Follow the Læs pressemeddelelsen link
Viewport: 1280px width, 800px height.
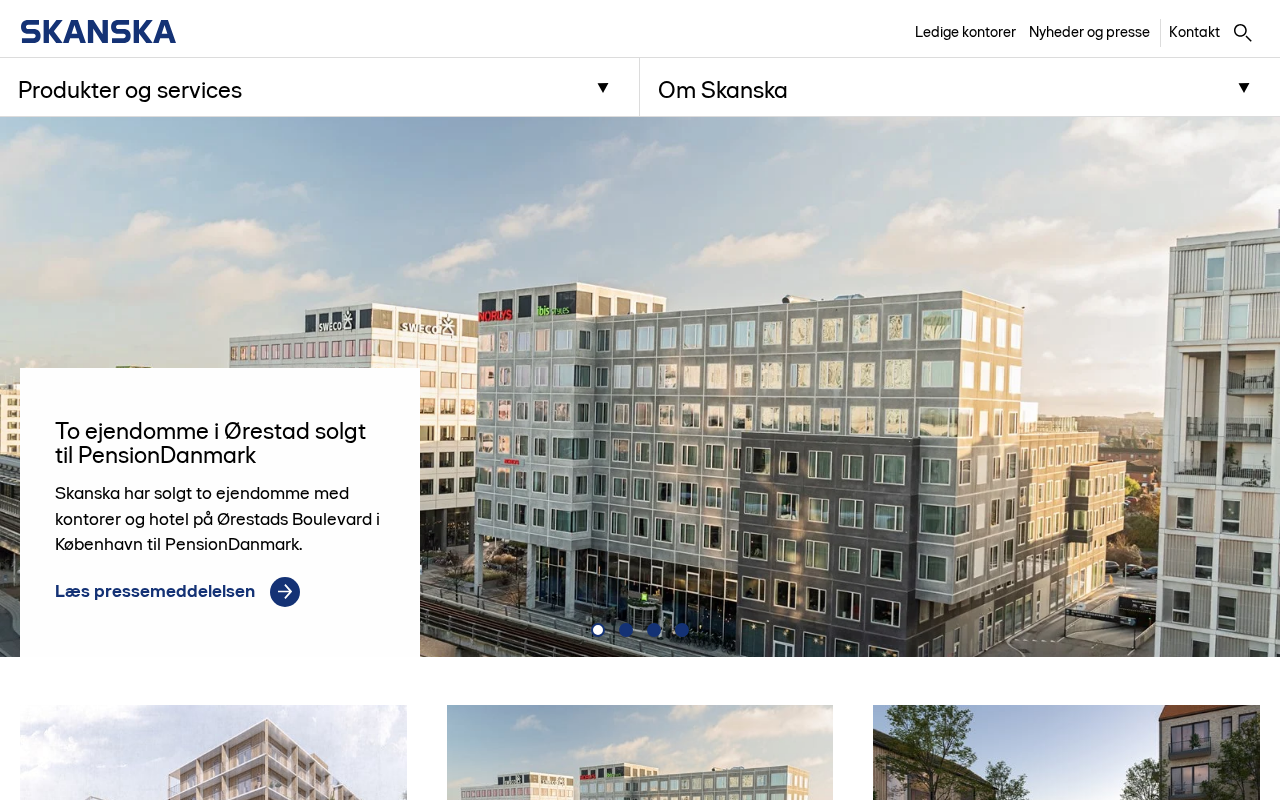point(155,591)
